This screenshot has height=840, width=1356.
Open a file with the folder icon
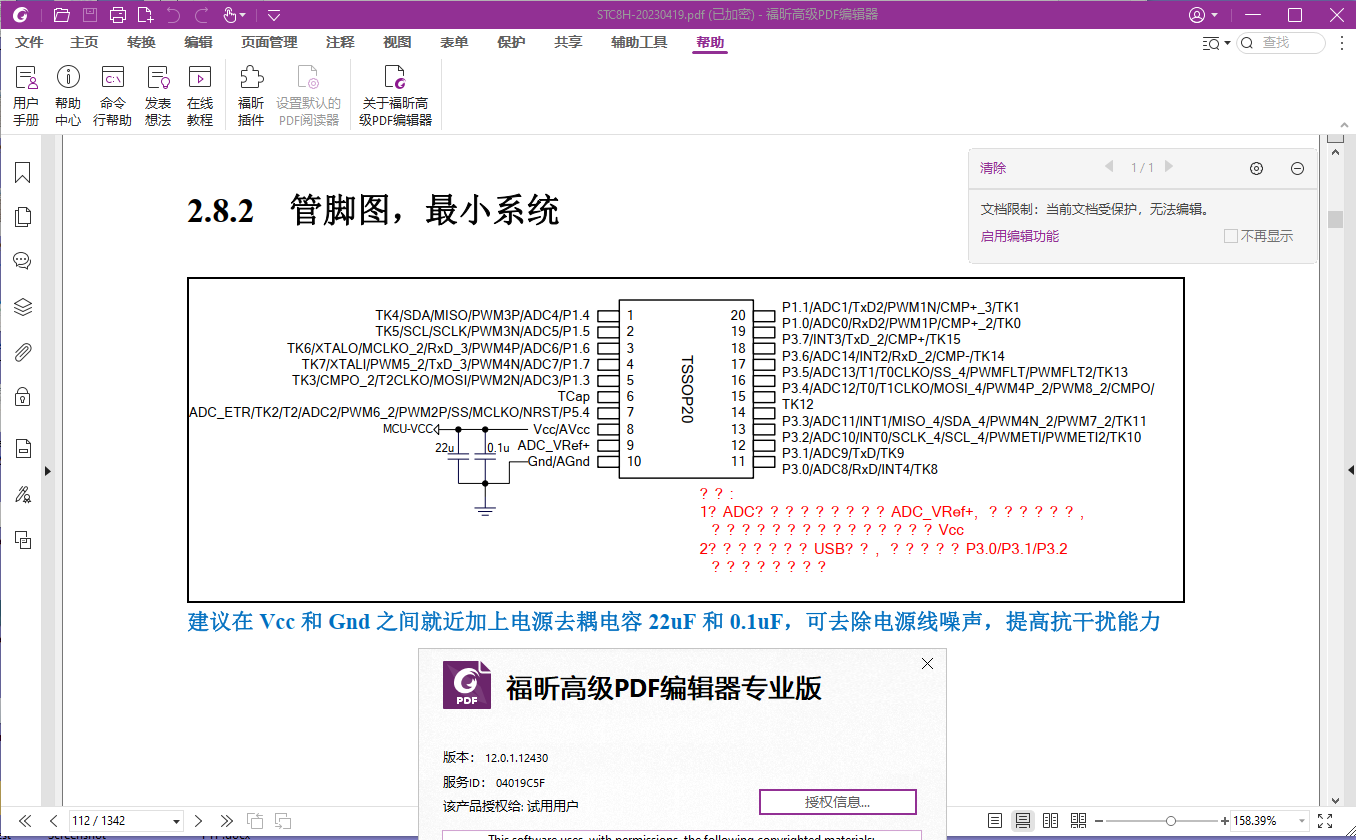[62, 15]
